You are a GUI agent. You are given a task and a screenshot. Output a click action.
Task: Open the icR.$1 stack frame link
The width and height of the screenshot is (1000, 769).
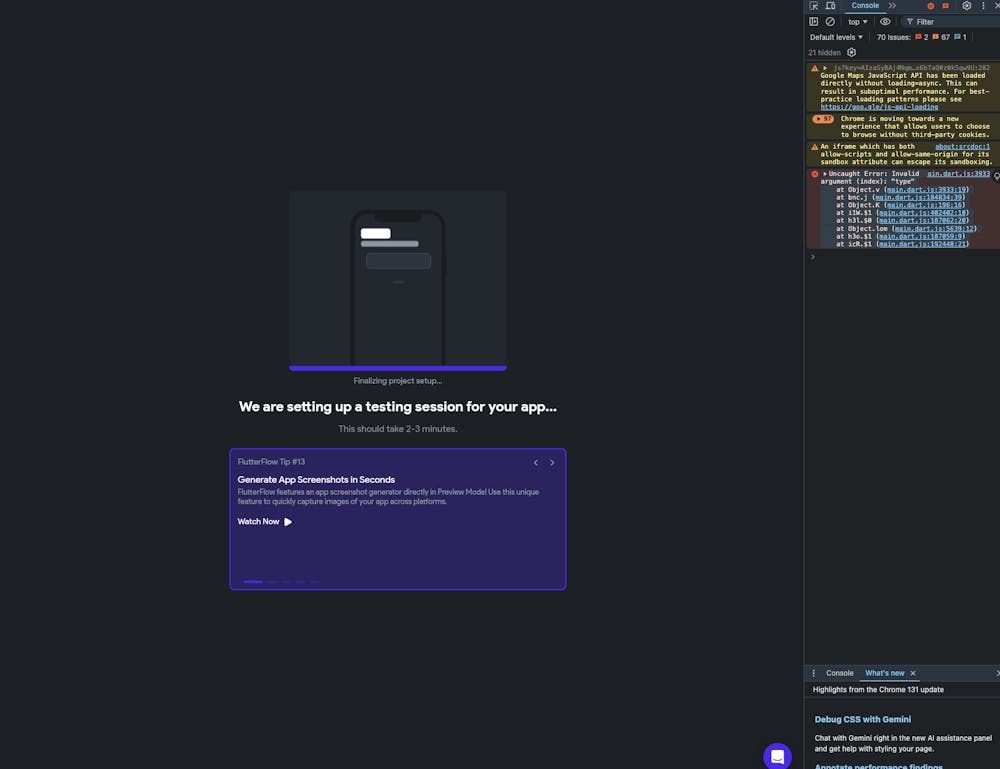[x=922, y=244]
